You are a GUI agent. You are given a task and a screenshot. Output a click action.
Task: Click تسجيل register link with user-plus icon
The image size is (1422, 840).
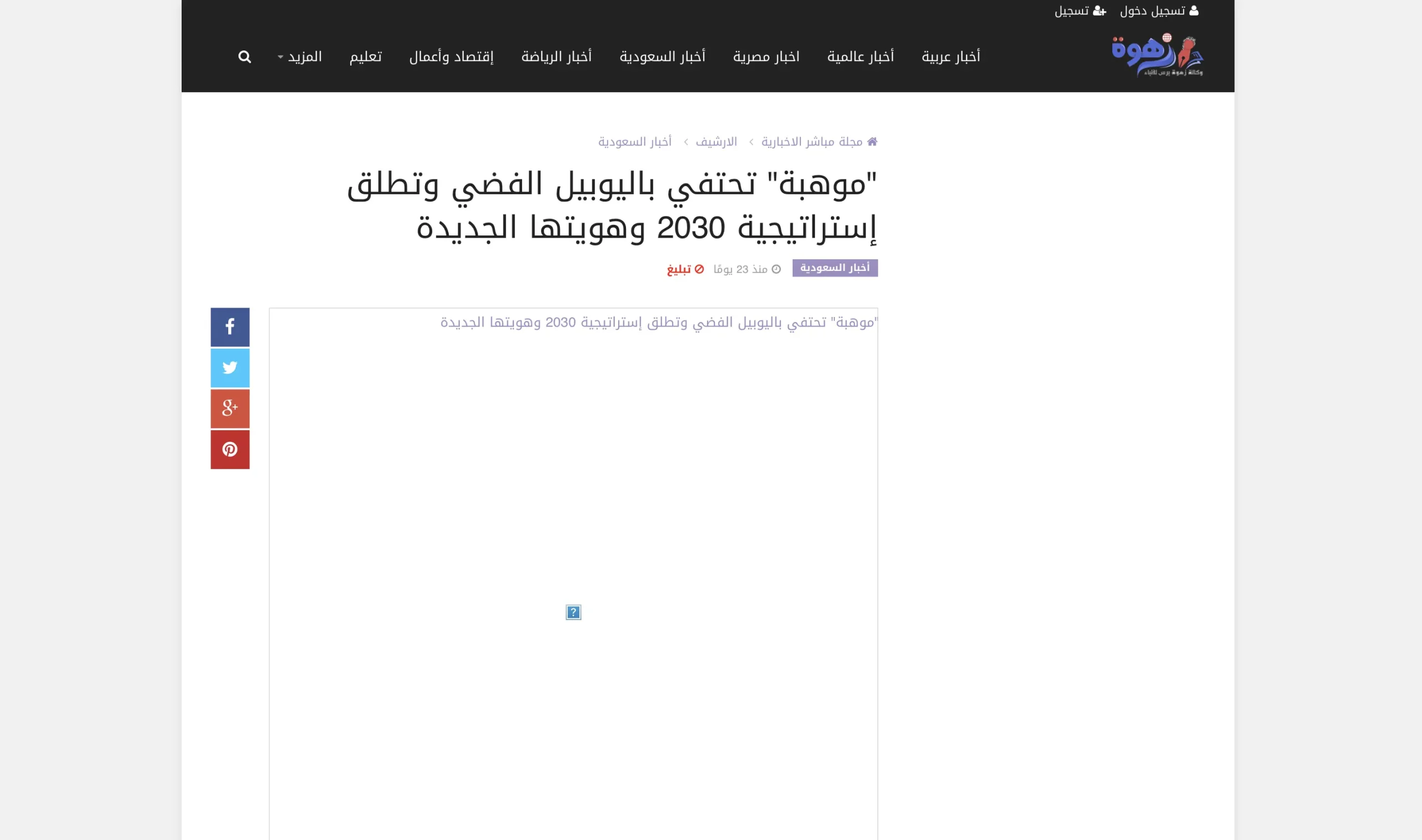[x=1080, y=11]
